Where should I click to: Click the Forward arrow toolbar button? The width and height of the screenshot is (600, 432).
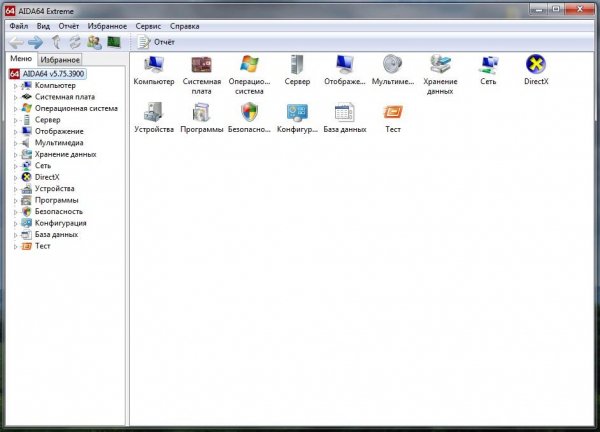pyautogui.click(x=36, y=42)
